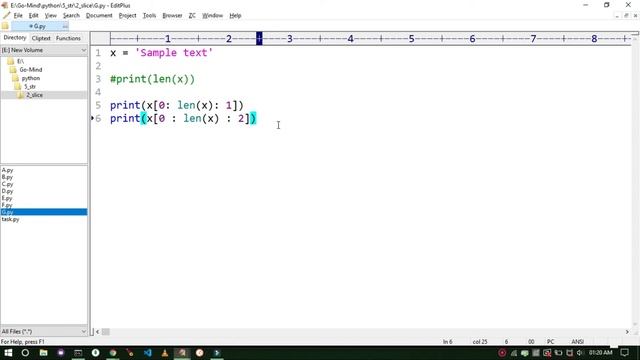Click the line number 6 in gutter
640x360 pixels.
98,118
